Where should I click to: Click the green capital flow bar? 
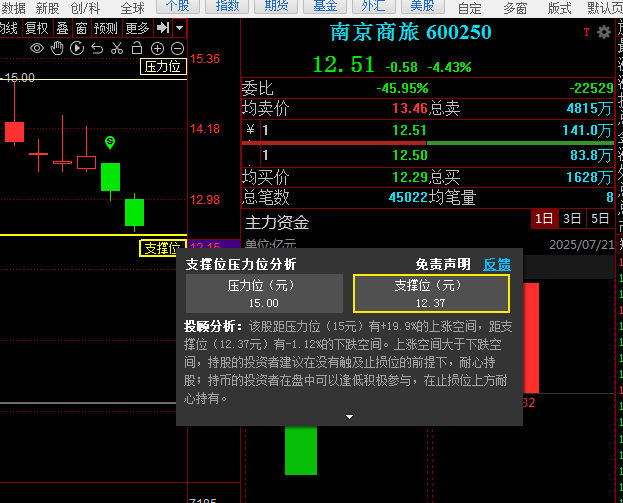(301, 450)
